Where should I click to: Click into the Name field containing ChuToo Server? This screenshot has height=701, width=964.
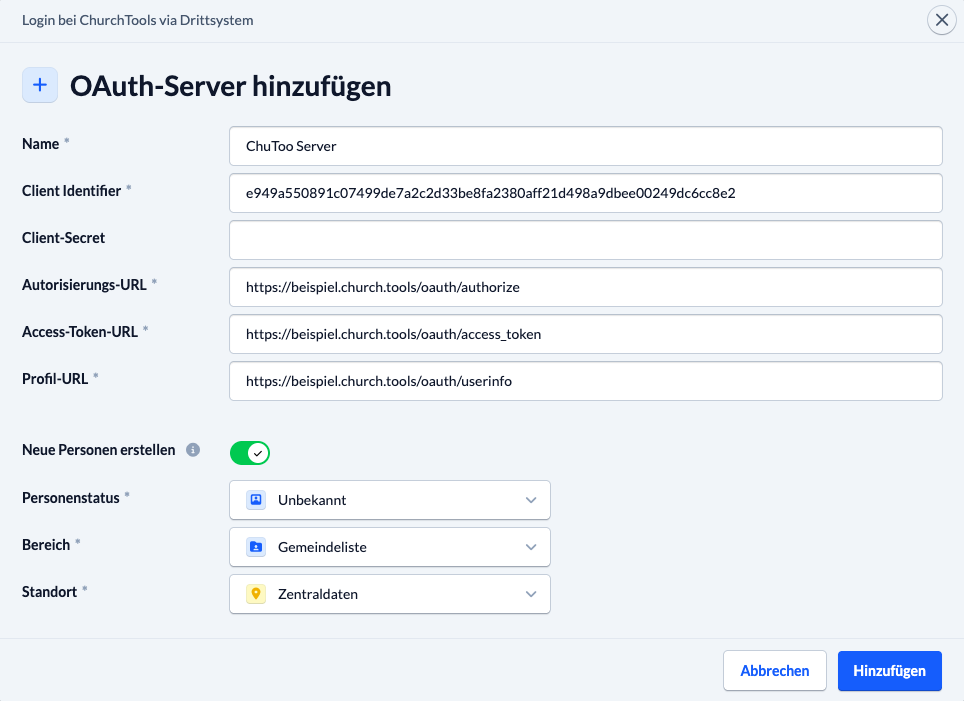coord(586,145)
